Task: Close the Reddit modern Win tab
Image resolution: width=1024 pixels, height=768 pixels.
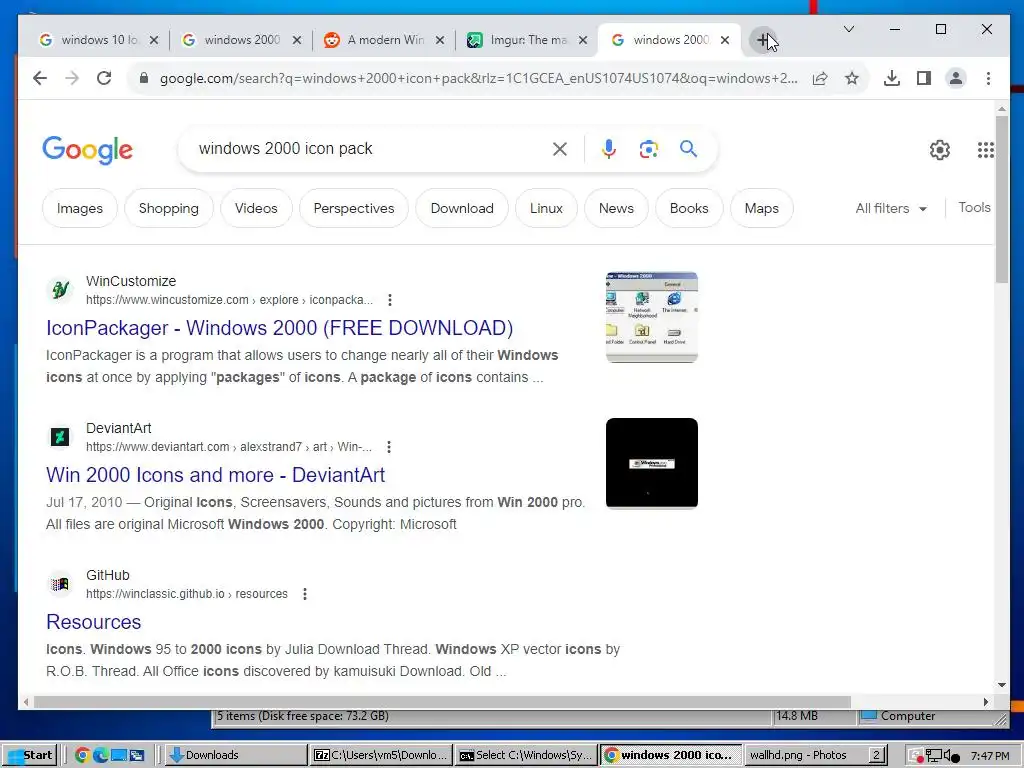Action: point(440,40)
